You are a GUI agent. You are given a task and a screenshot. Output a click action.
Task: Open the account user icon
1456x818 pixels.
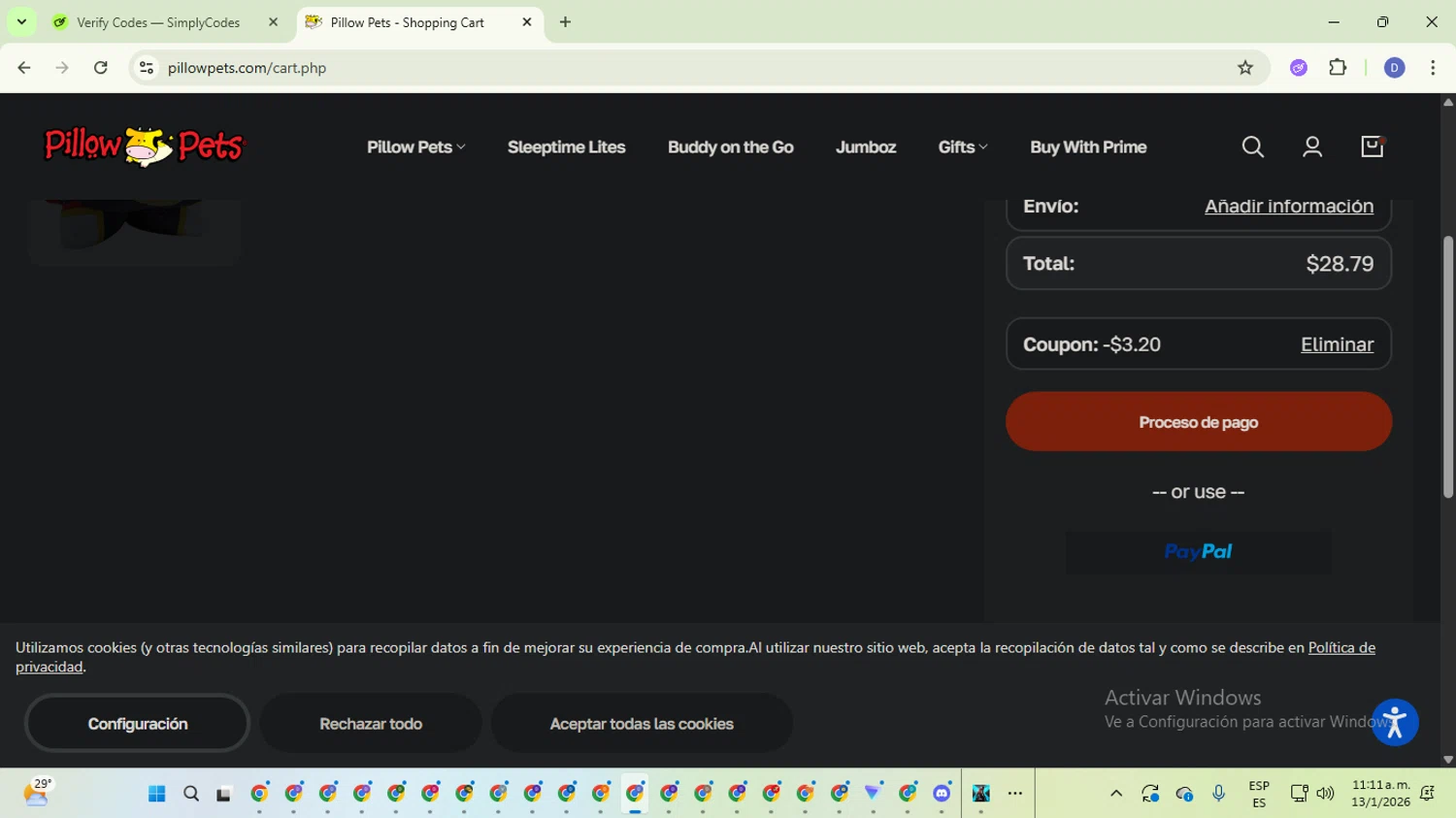point(1312,147)
